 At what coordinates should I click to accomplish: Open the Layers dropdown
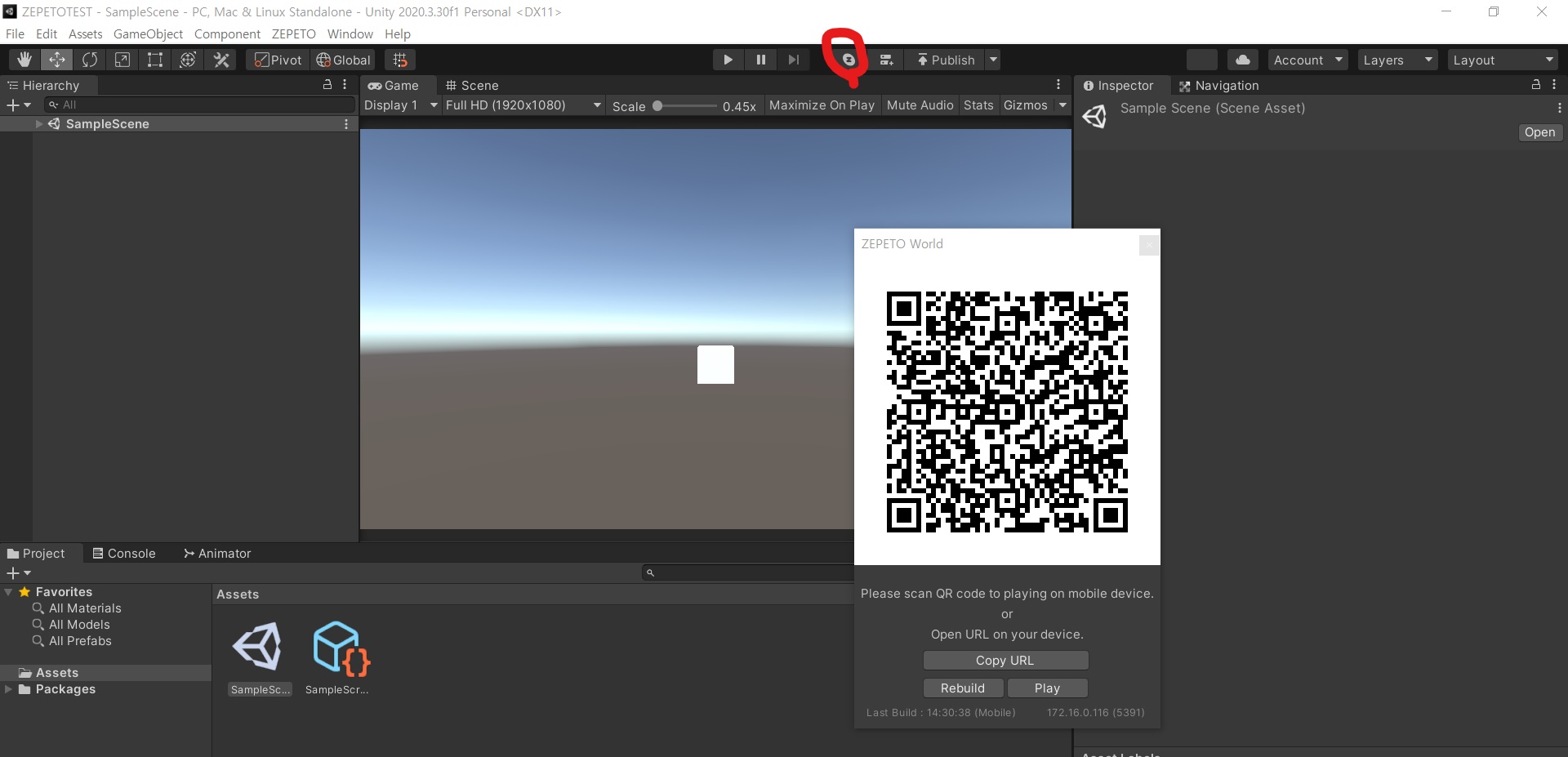1397,60
